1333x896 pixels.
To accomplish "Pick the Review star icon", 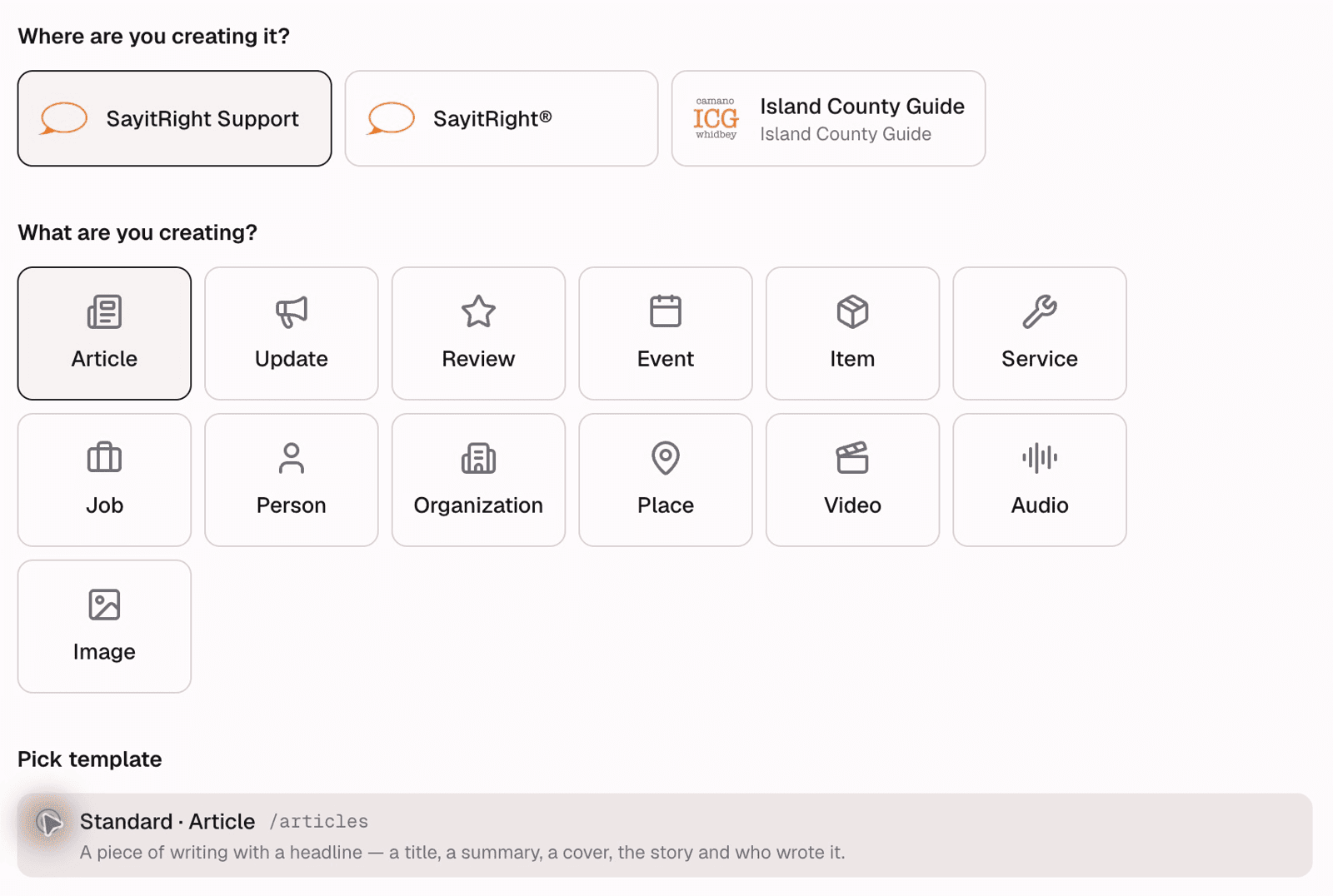I will [478, 312].
